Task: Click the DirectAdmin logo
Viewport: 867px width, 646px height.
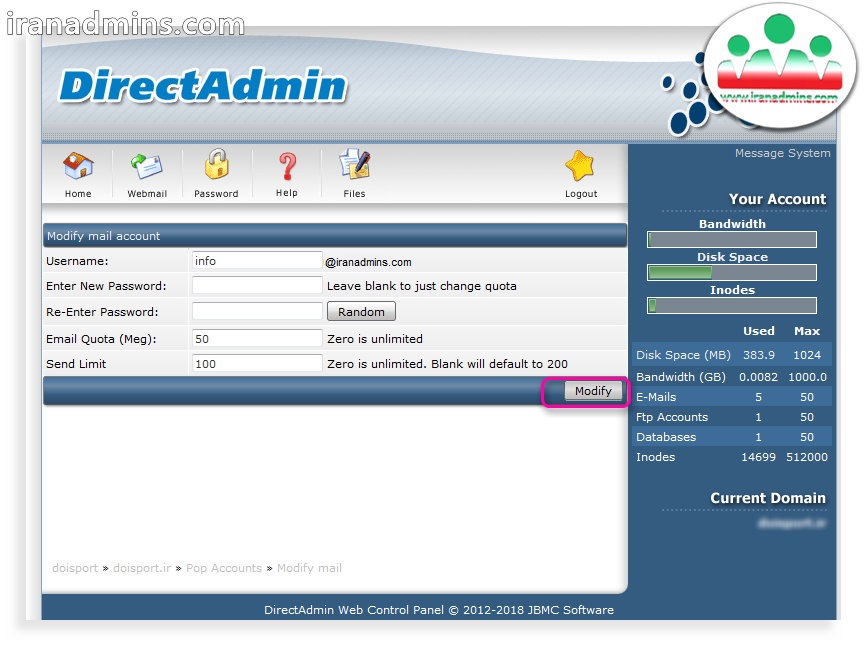Action: click(x=203, y=86)
